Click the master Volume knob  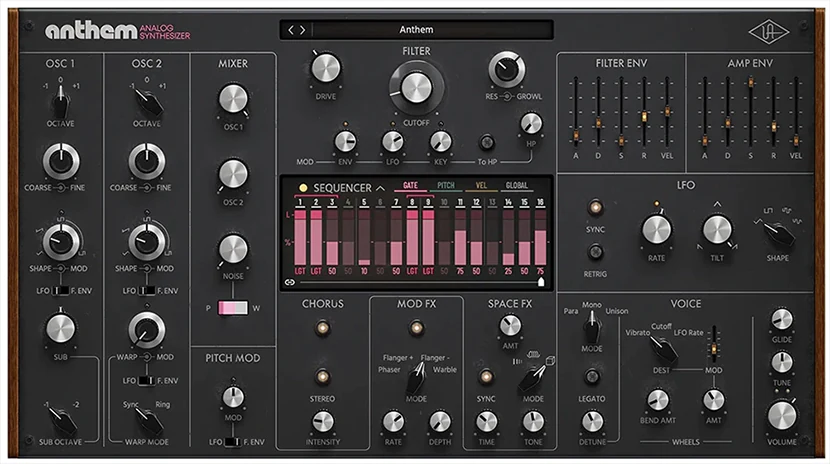tap(782, 415)
